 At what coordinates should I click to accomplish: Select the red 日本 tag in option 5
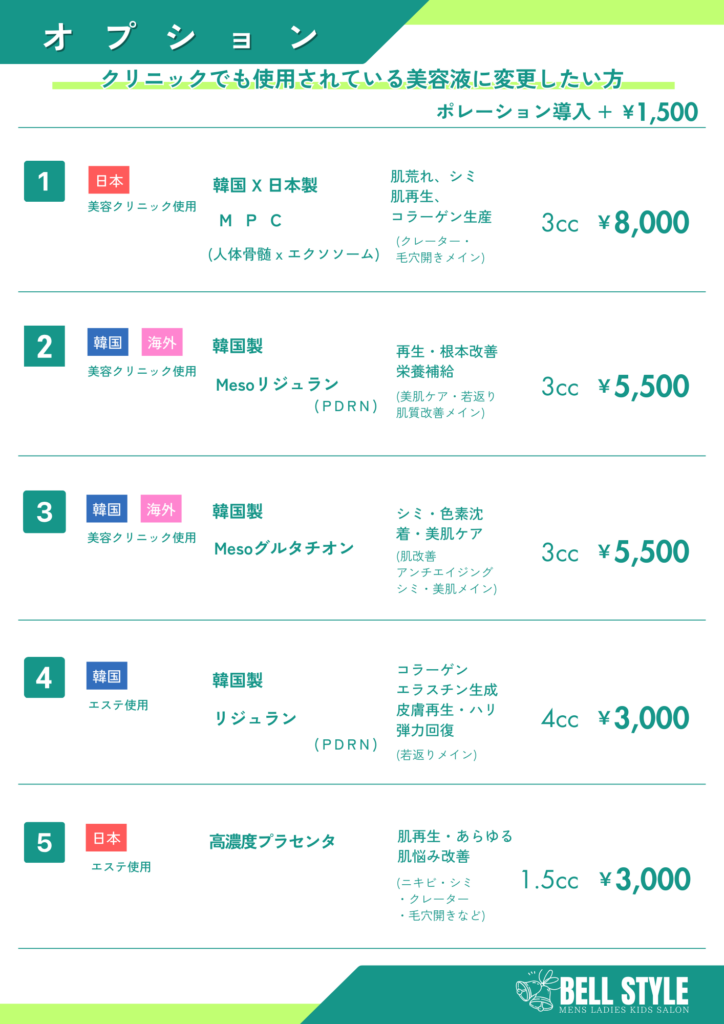107,838
